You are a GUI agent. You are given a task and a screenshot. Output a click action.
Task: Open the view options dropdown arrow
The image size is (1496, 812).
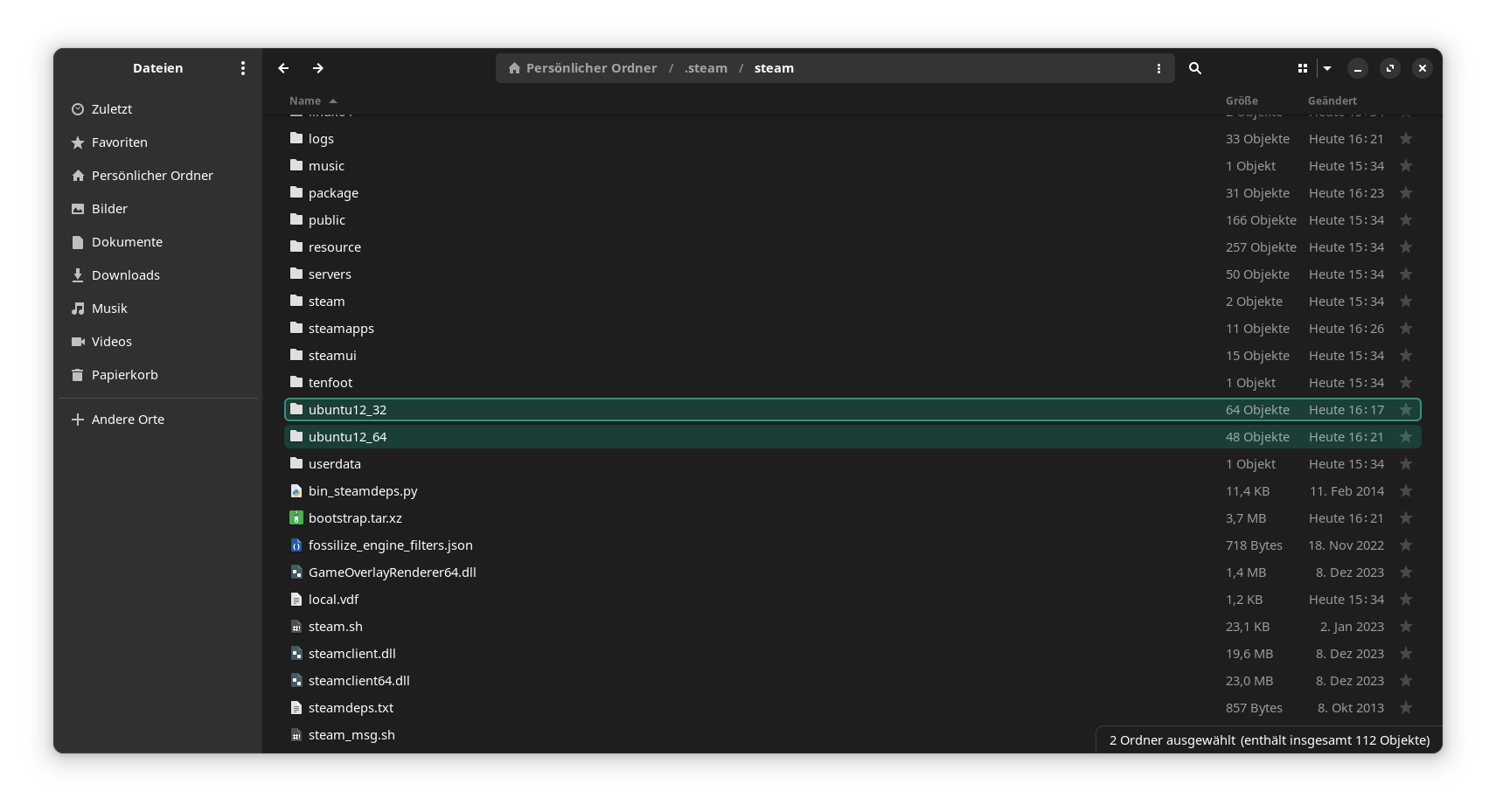point(1327,68)
